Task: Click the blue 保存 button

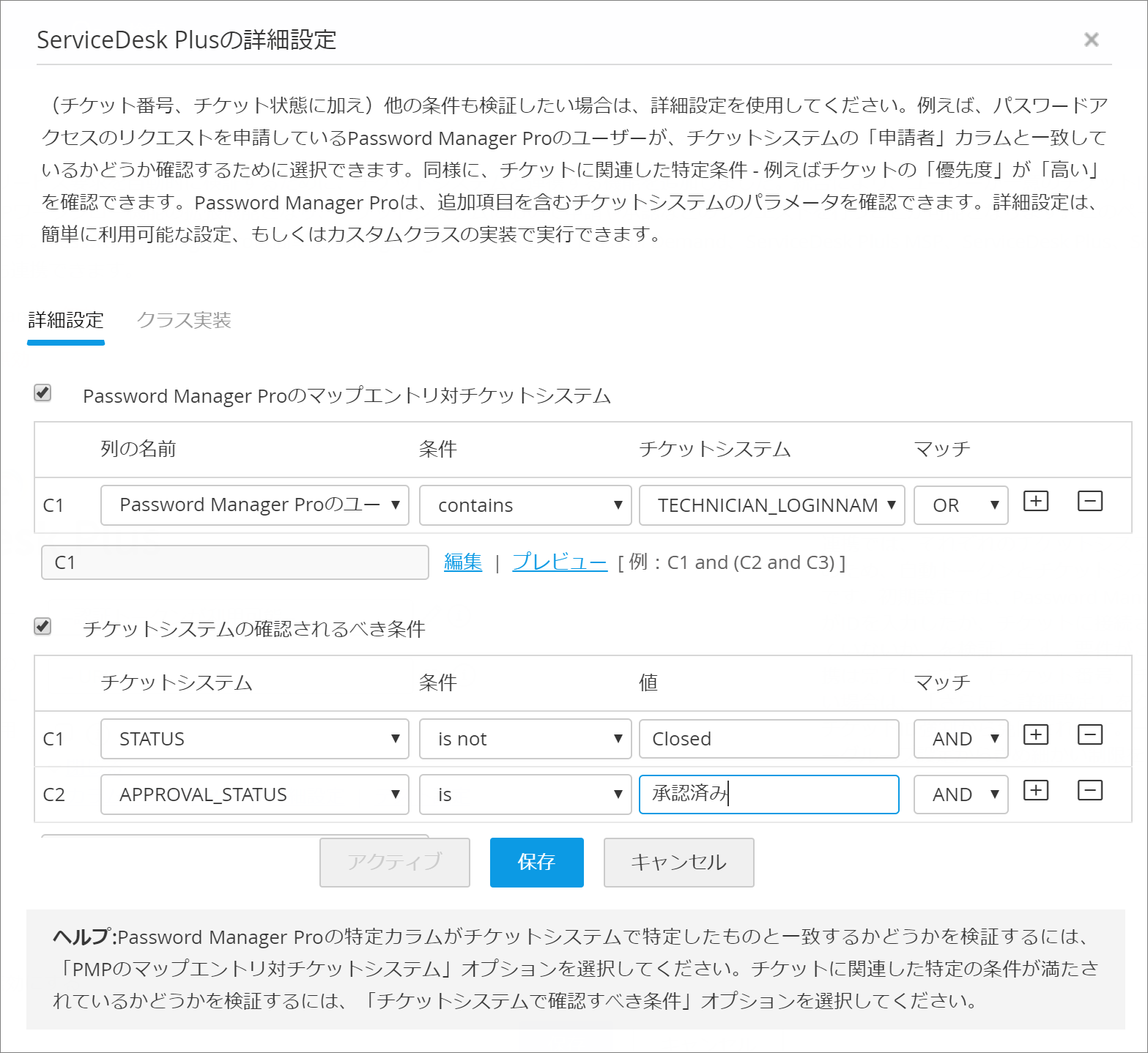Action: point(536,862)
